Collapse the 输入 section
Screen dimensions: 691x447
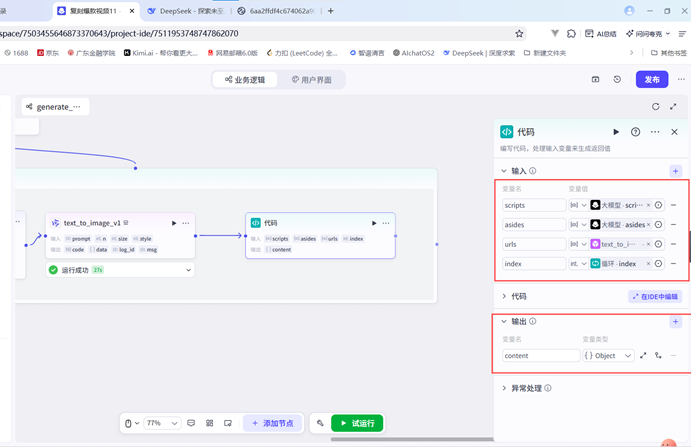click(504, 171)
